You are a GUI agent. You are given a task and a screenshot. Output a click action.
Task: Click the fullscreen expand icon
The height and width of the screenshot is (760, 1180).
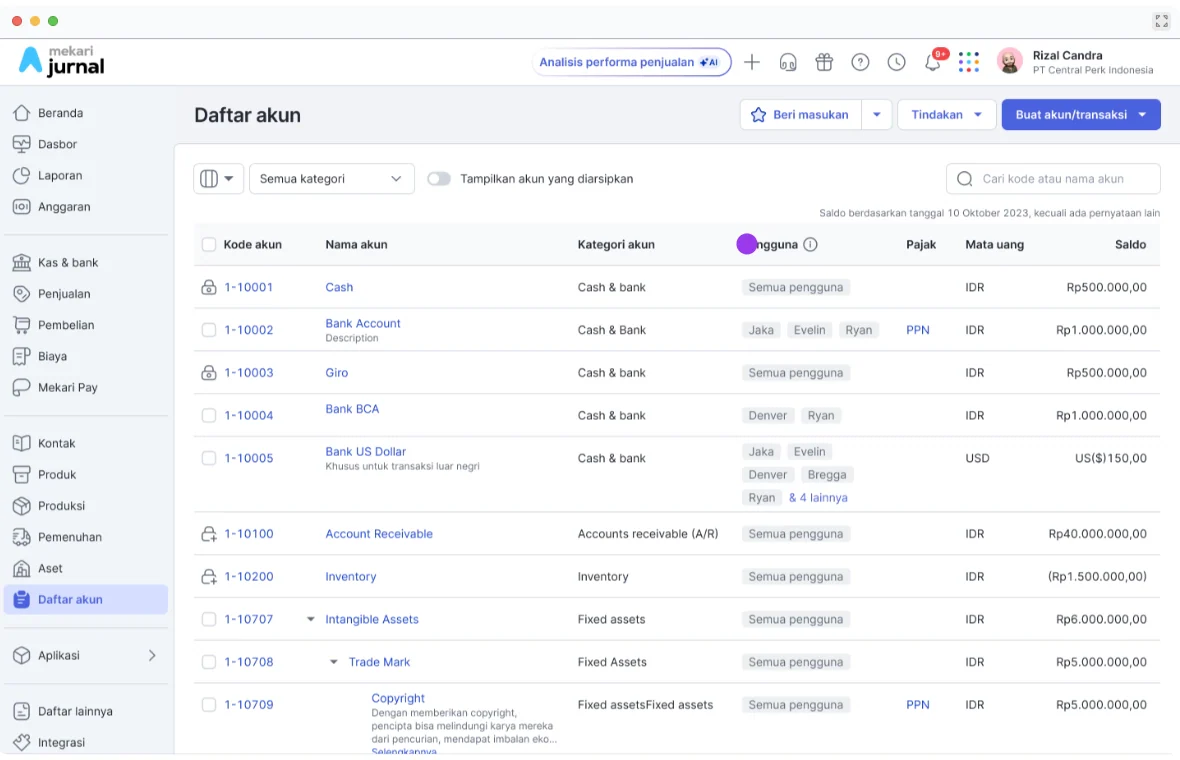click(1161, 21)
